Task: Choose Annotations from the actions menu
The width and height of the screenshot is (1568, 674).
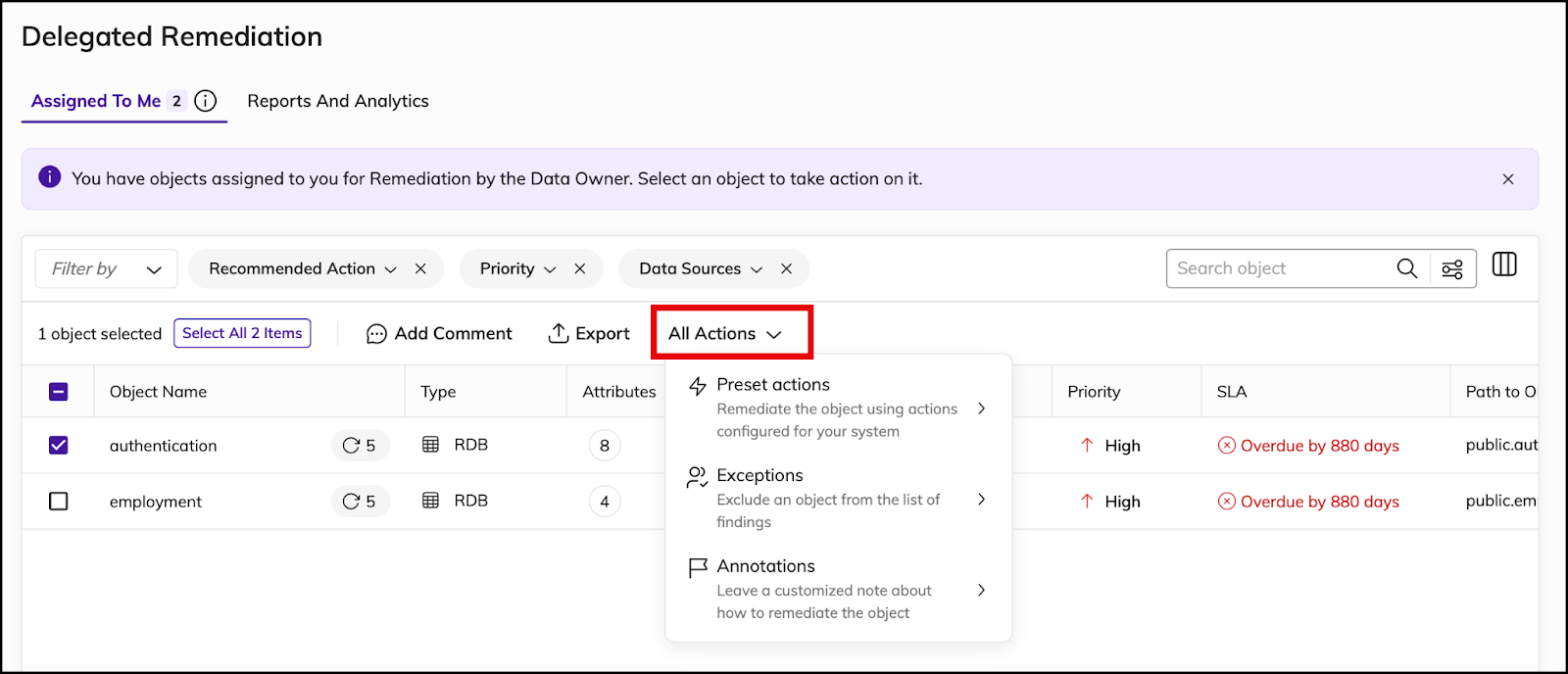Action: coord(838,589)
